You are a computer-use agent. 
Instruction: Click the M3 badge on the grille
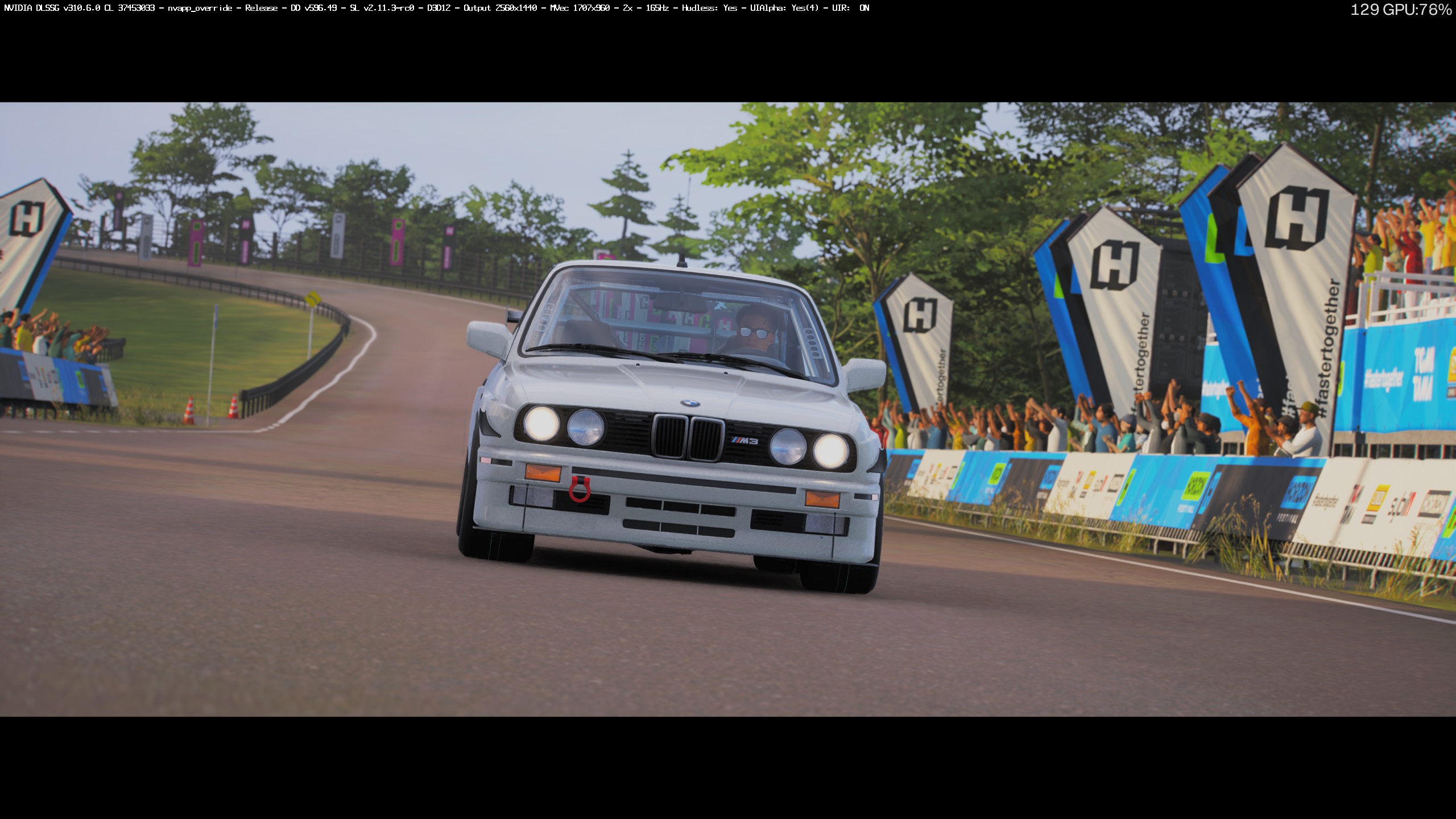click(x=744, y=441)
